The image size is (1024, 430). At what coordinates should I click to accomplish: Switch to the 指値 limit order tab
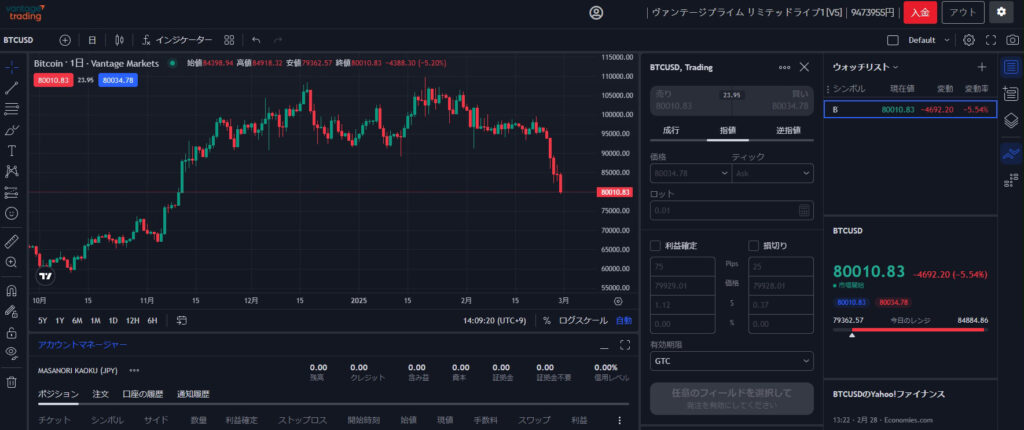point(728,130)
